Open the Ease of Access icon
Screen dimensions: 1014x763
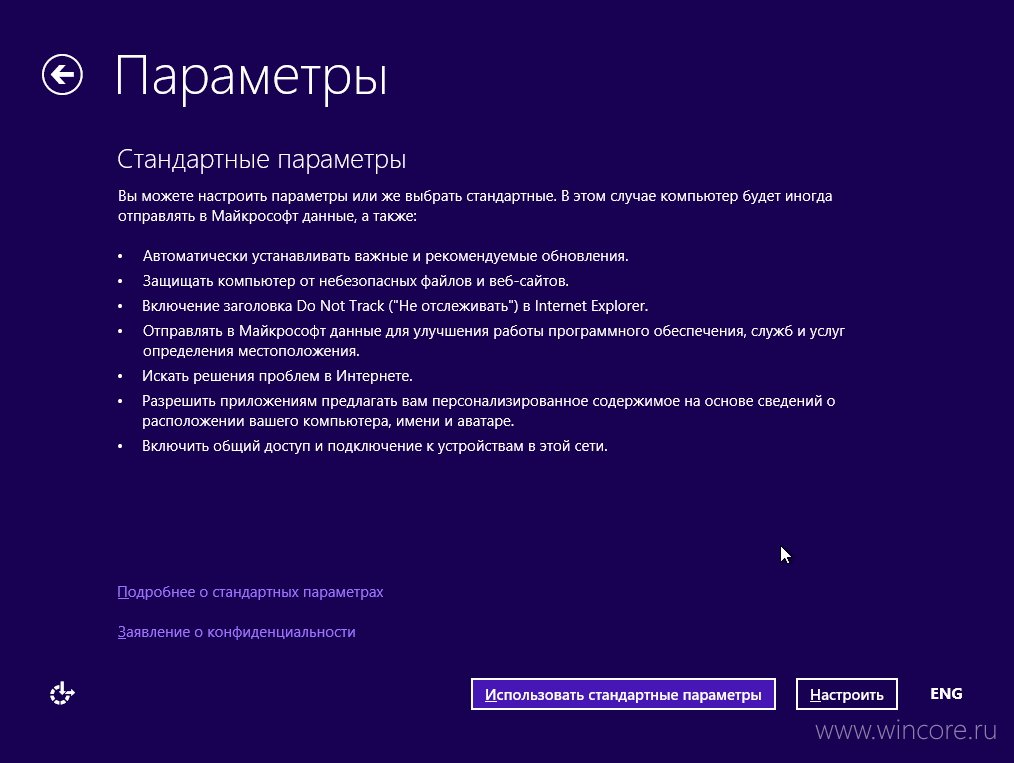tap(62, 693)
